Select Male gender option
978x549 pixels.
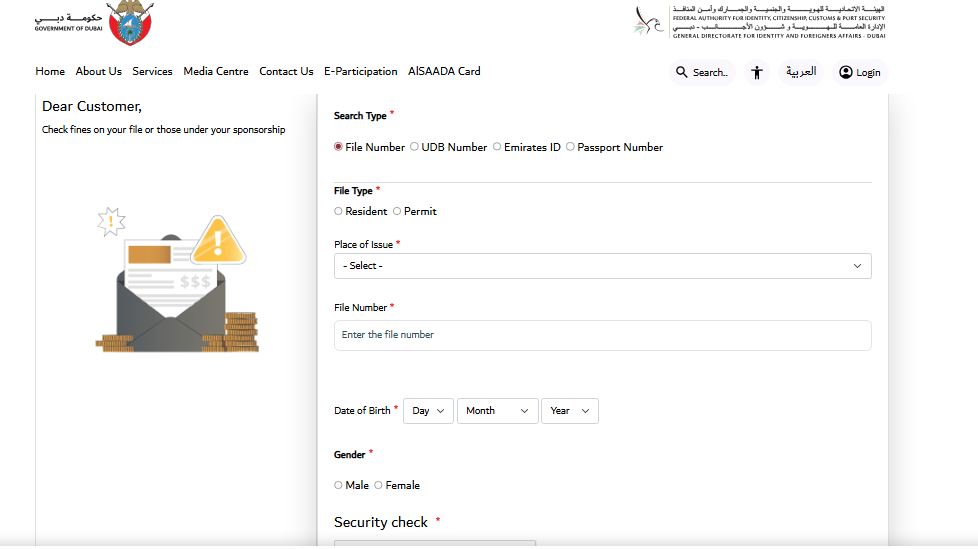[x=338, y=485]
